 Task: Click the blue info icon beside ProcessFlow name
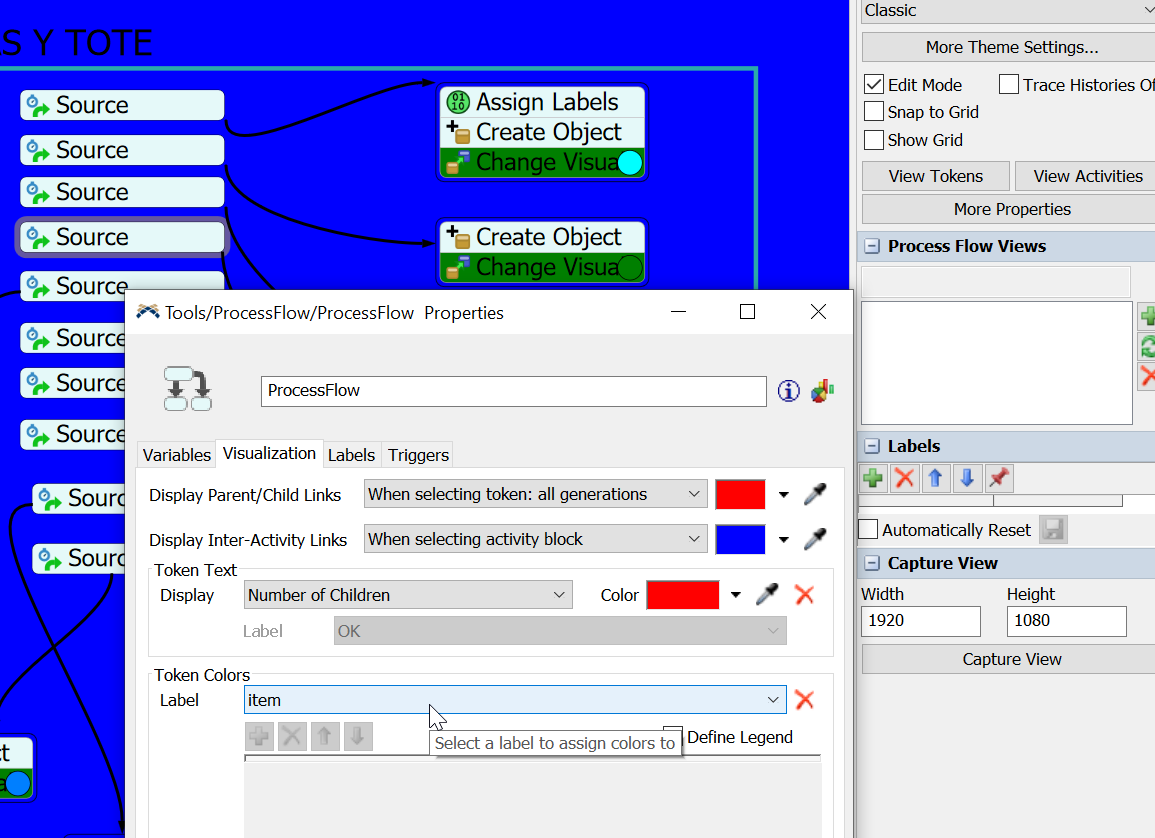point(789,391)
